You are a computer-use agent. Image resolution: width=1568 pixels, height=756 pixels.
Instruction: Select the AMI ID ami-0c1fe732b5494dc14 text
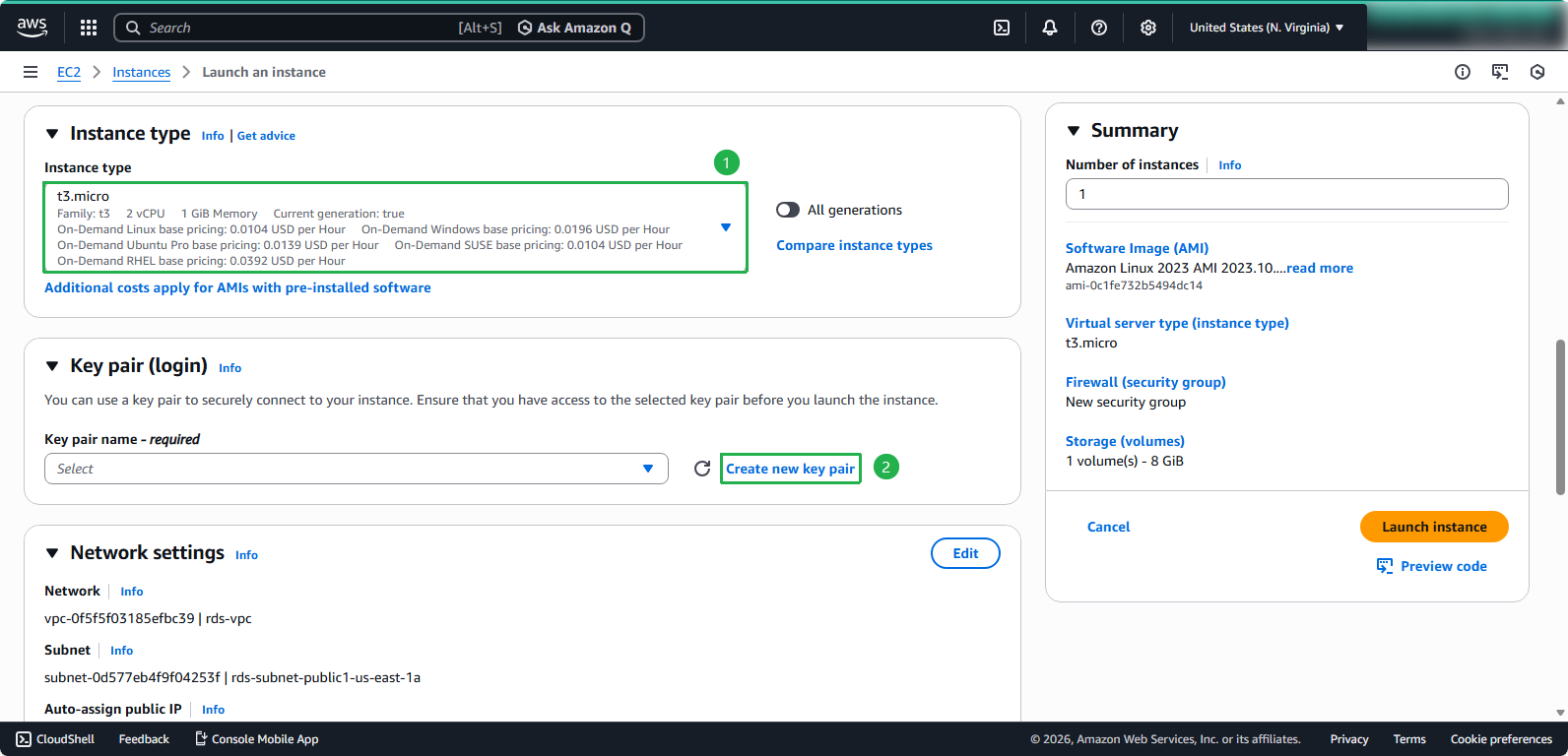[x=1134, y=285]
